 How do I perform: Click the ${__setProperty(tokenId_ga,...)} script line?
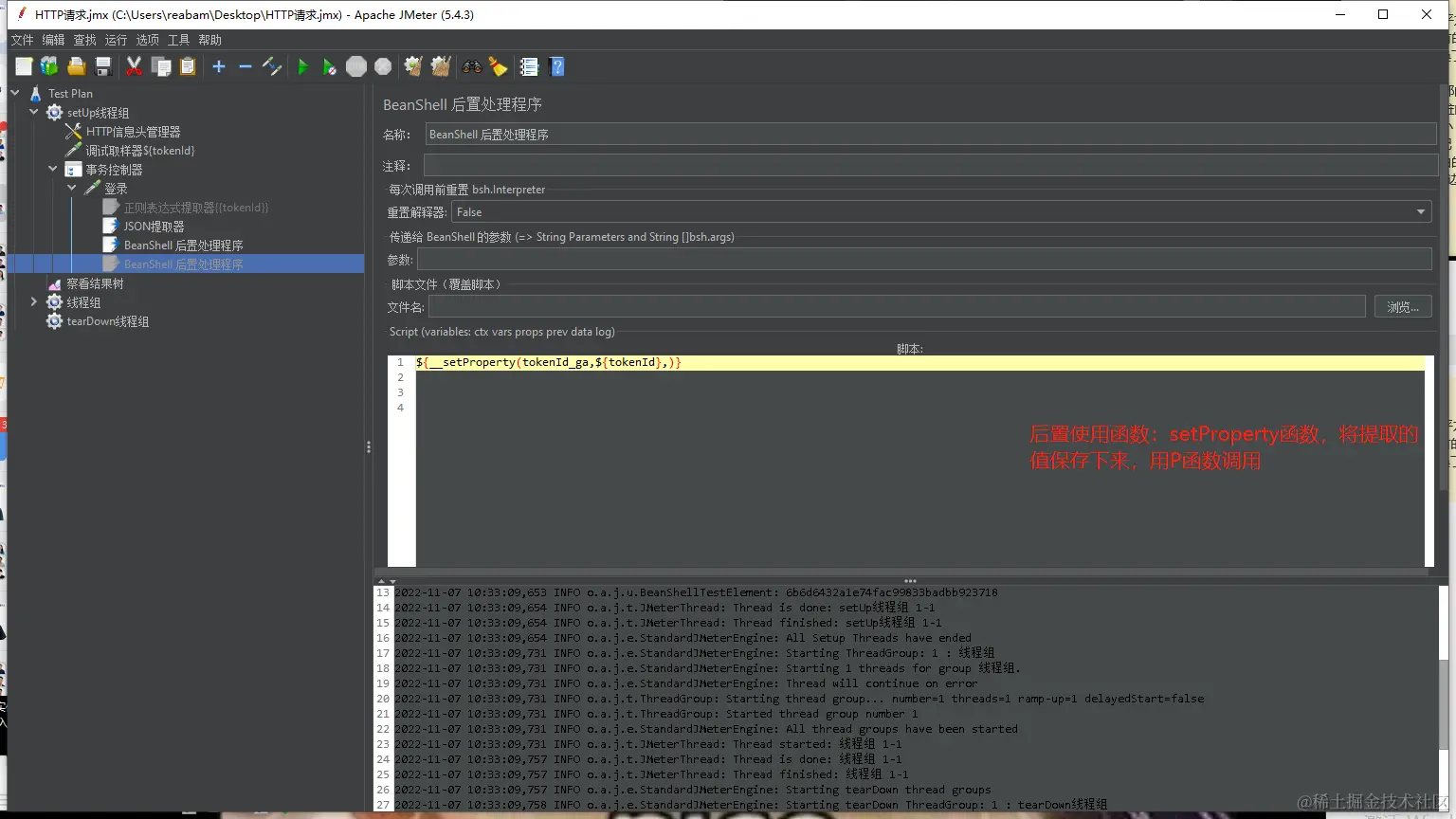[549, 362]
